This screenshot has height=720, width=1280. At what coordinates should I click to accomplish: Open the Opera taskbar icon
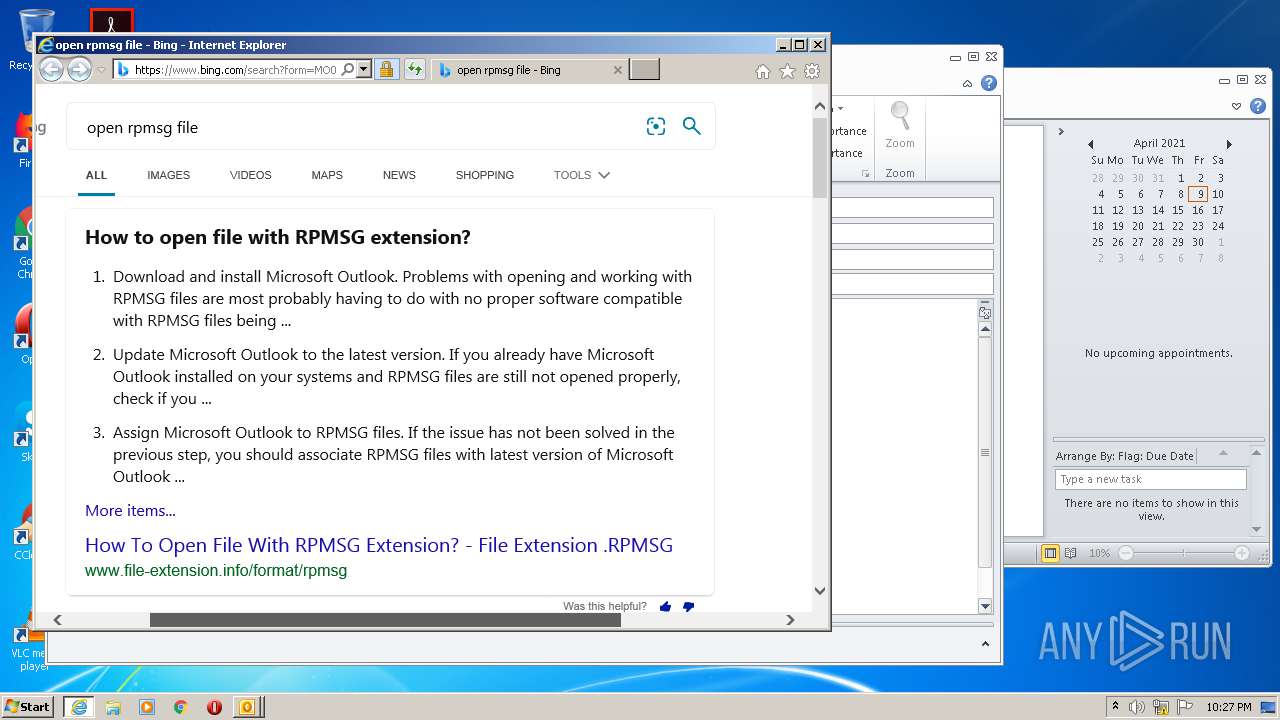pyautogui.click(x=214, y=707)
